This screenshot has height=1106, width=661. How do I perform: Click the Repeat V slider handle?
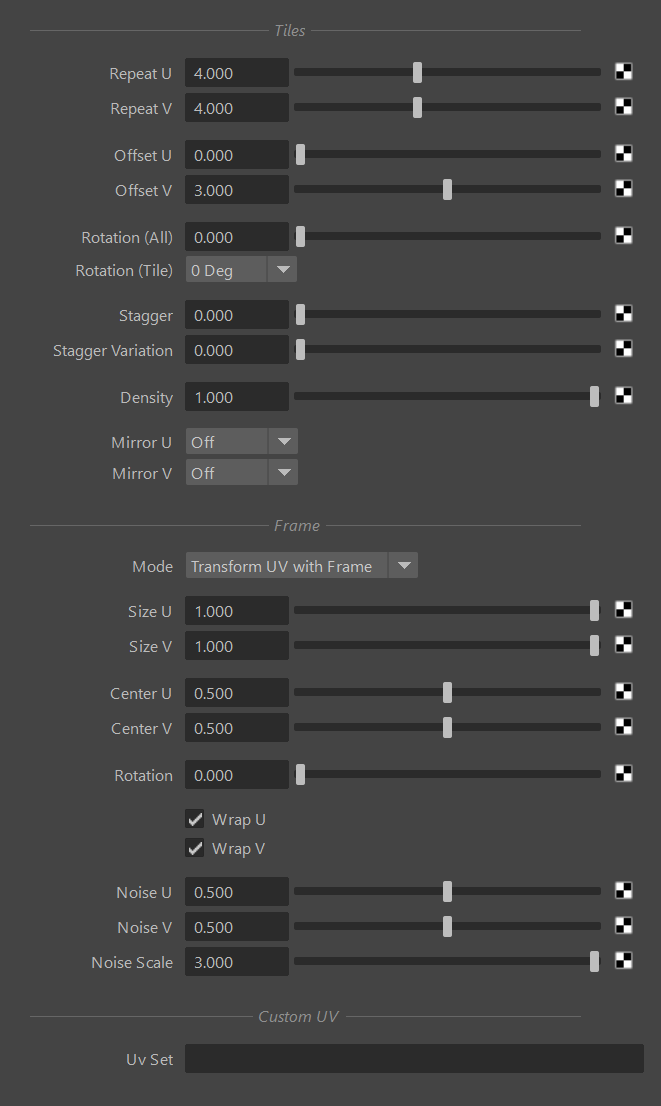(417, 108)
